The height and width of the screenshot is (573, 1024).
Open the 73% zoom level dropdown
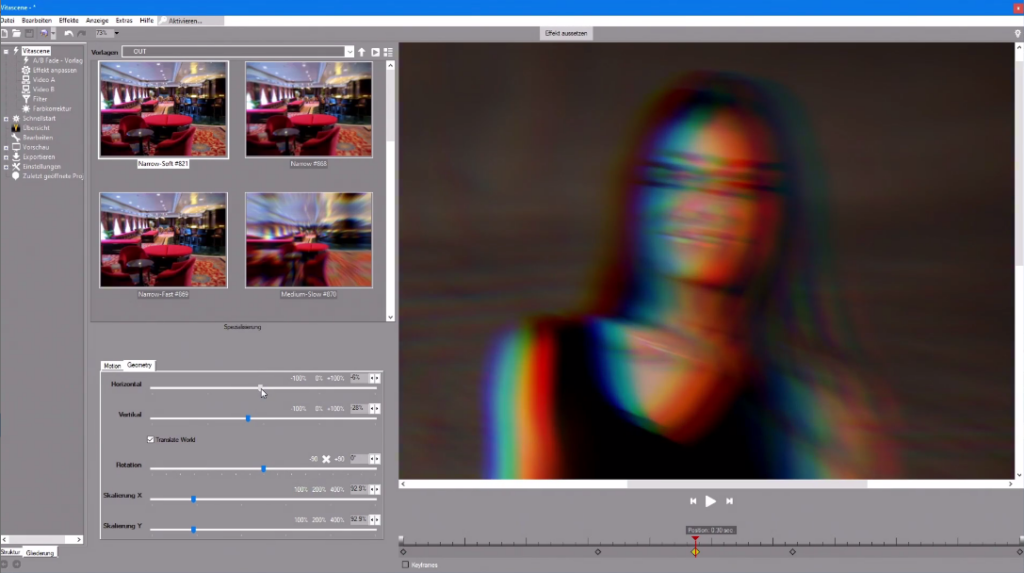117,33
